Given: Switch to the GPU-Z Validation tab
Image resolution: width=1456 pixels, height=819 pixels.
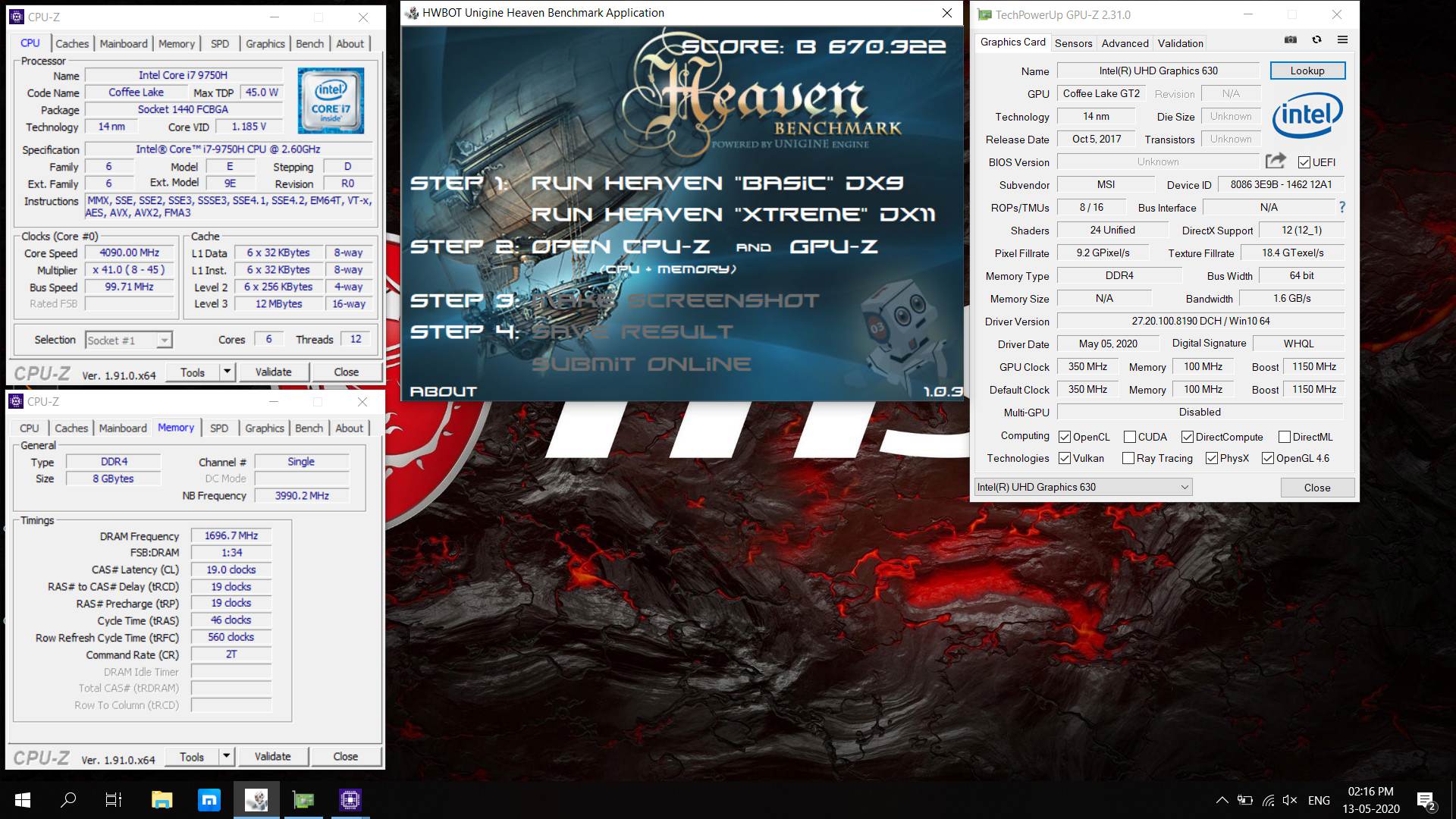Looking at the screenshot, I should pyautogui.click(x=1180, y=43).
